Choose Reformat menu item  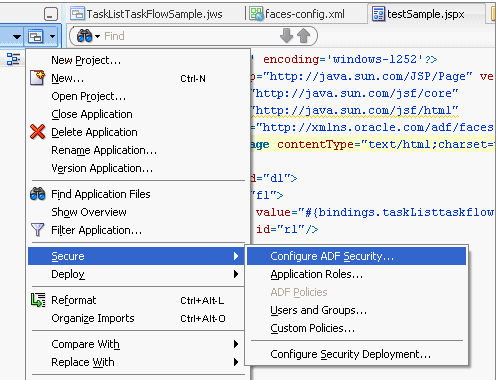point(137,300)
